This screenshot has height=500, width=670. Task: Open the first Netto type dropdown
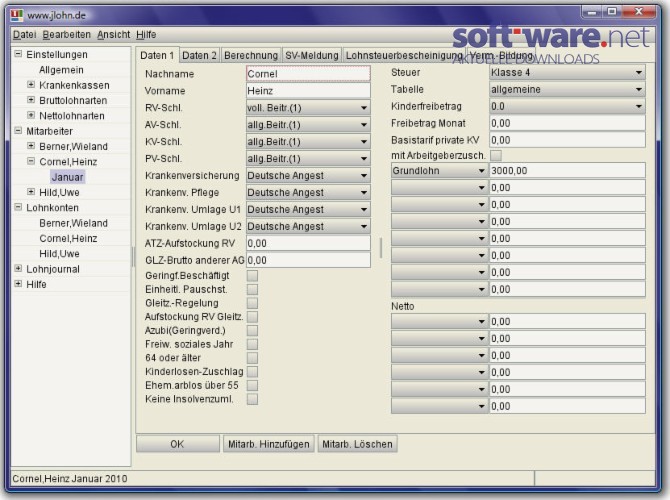(439, 321)
